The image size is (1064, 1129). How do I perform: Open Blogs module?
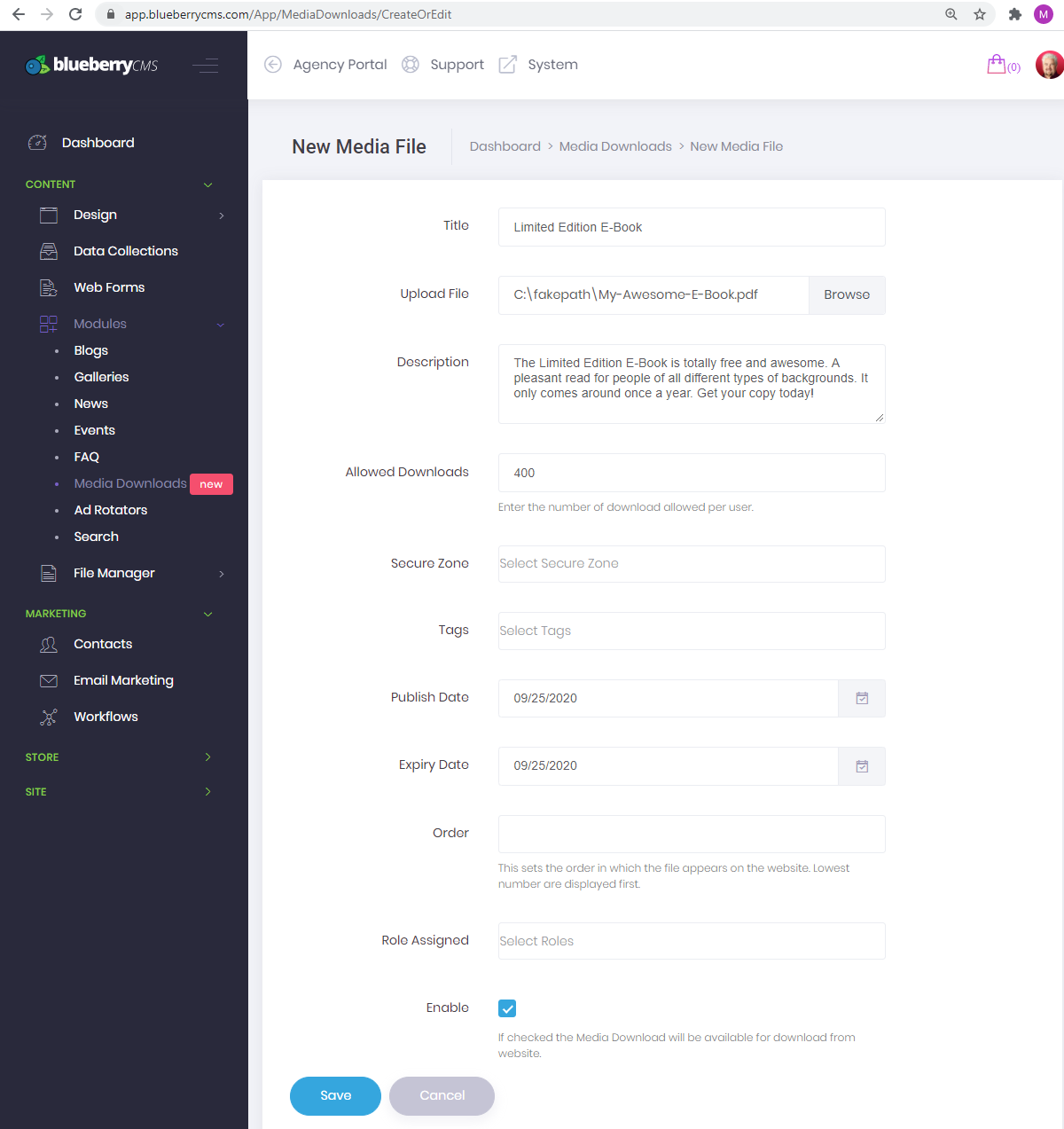91,351
